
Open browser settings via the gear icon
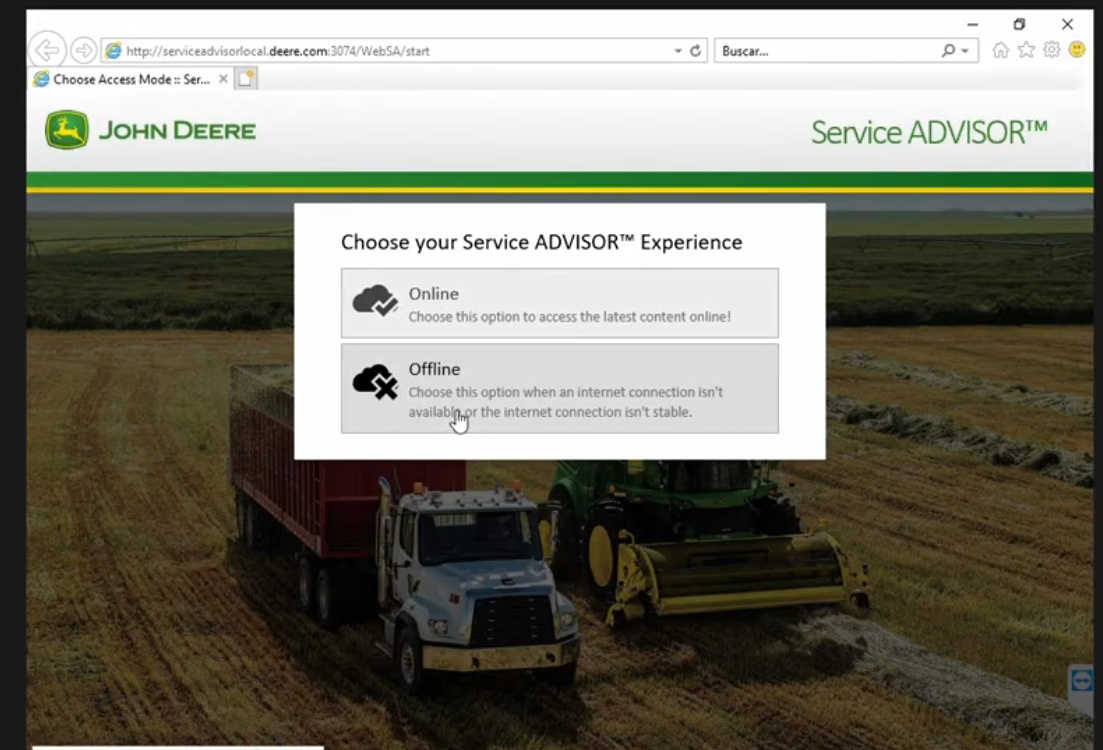(1052, 49)
